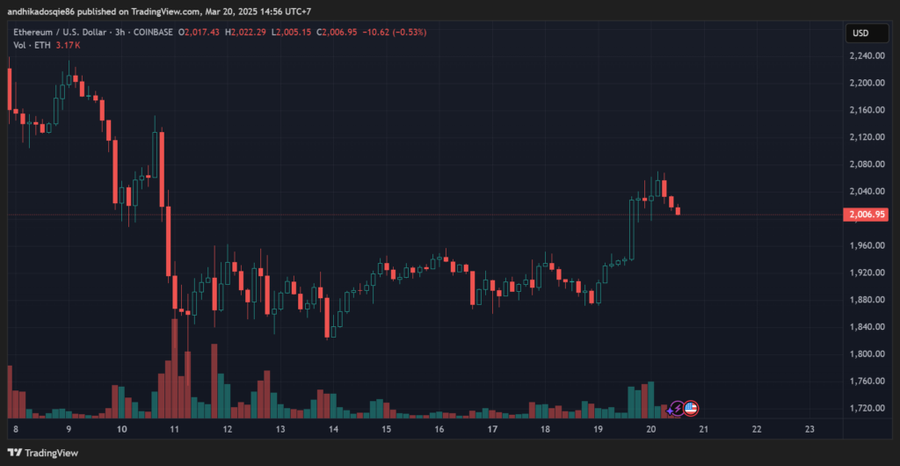Click the 2,160.00 price axis label
Viewport: 900px width, 466px height.
tap(866, 110)
